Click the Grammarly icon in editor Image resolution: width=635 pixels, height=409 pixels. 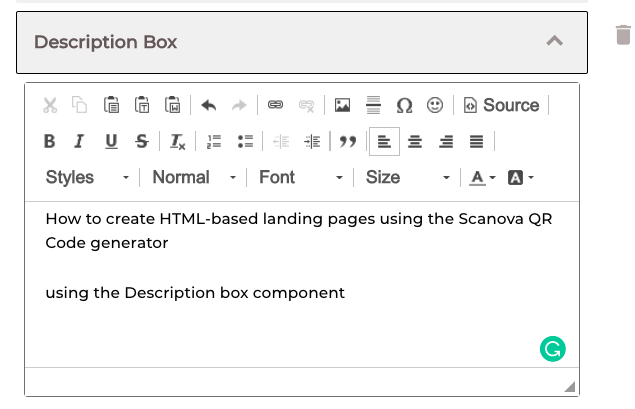coord(553,349)
